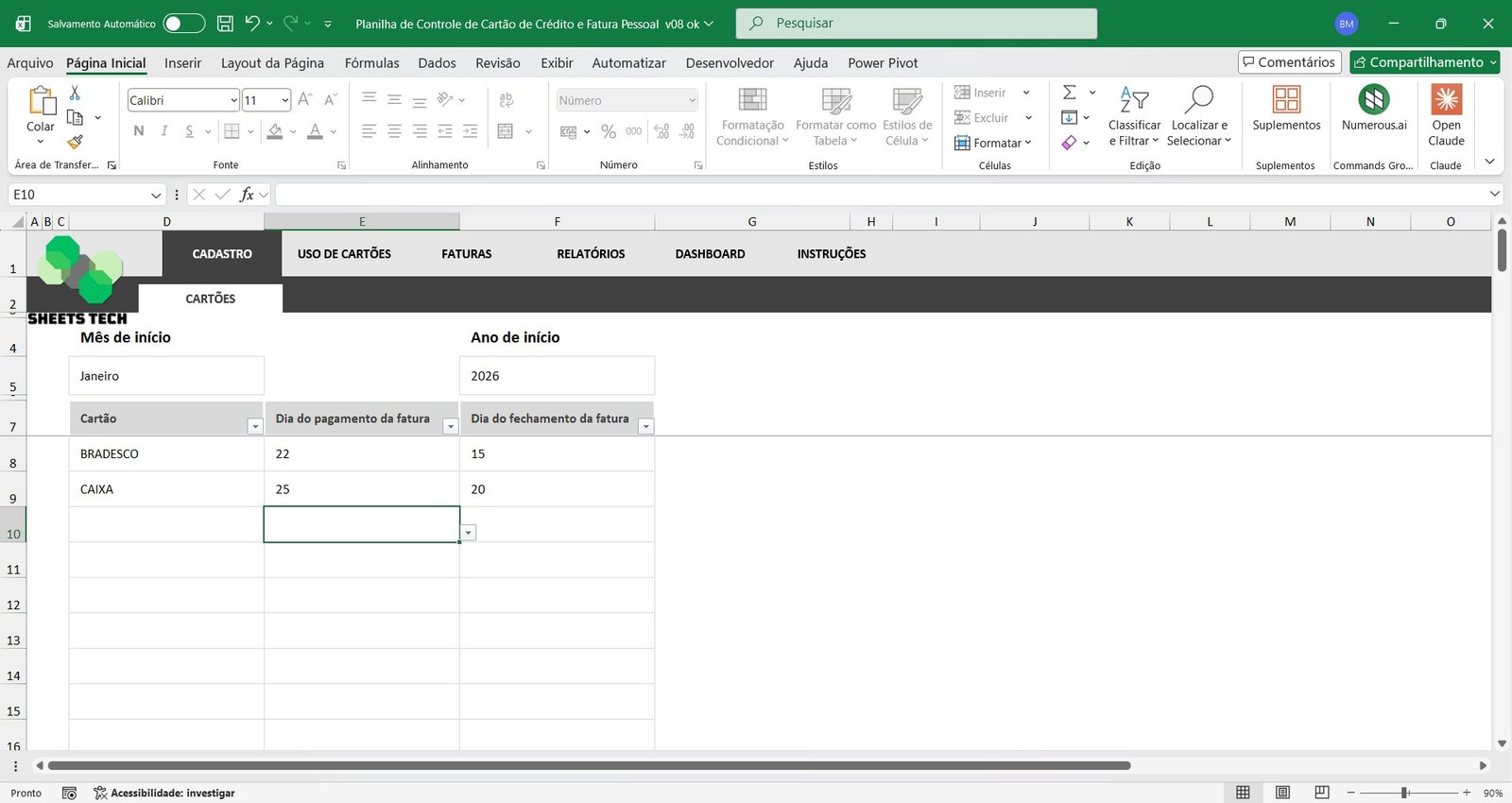Click the Compartilhamento button

1419,62
